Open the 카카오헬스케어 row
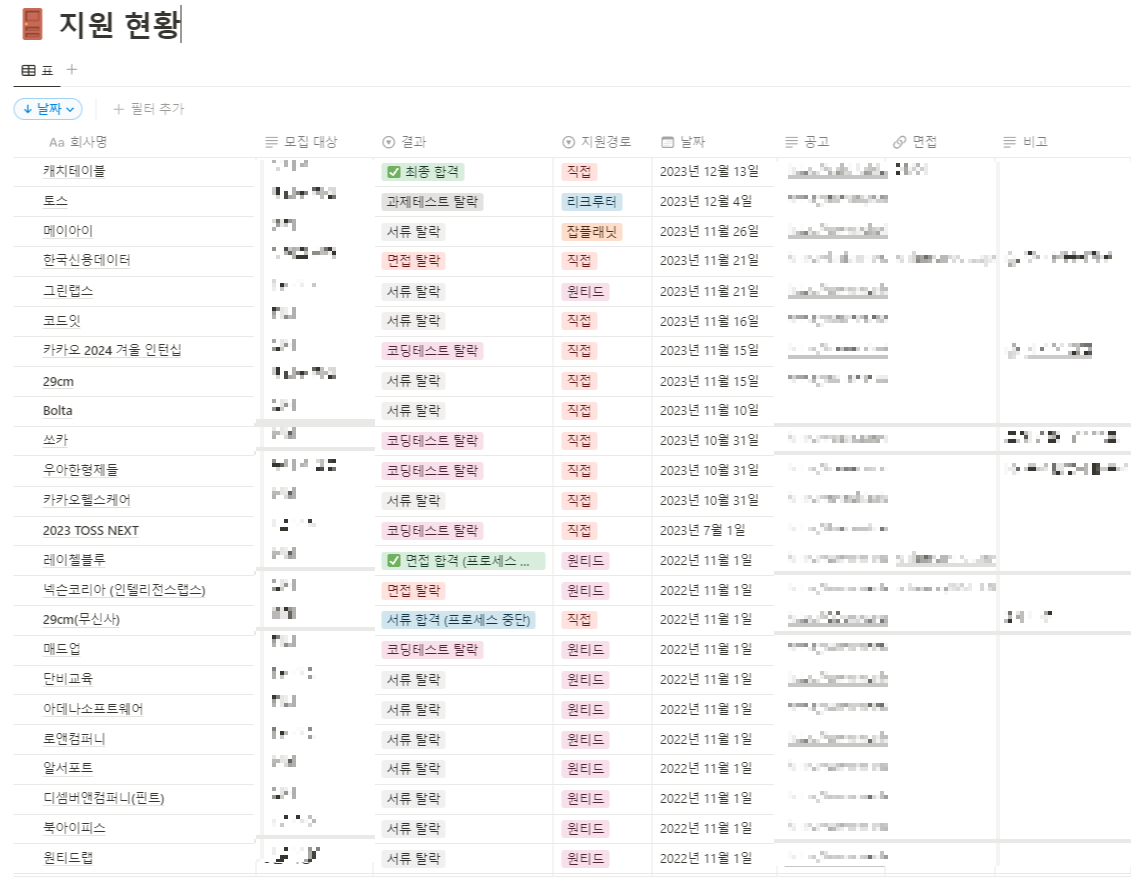The width and height of the screenshot is (1131, 879). pos(87,500)
